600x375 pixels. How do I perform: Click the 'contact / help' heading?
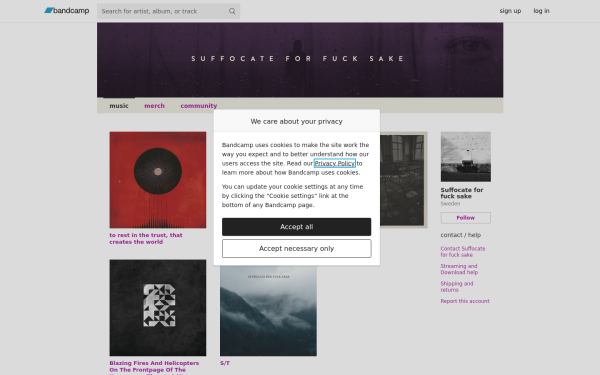coord(461,235)
